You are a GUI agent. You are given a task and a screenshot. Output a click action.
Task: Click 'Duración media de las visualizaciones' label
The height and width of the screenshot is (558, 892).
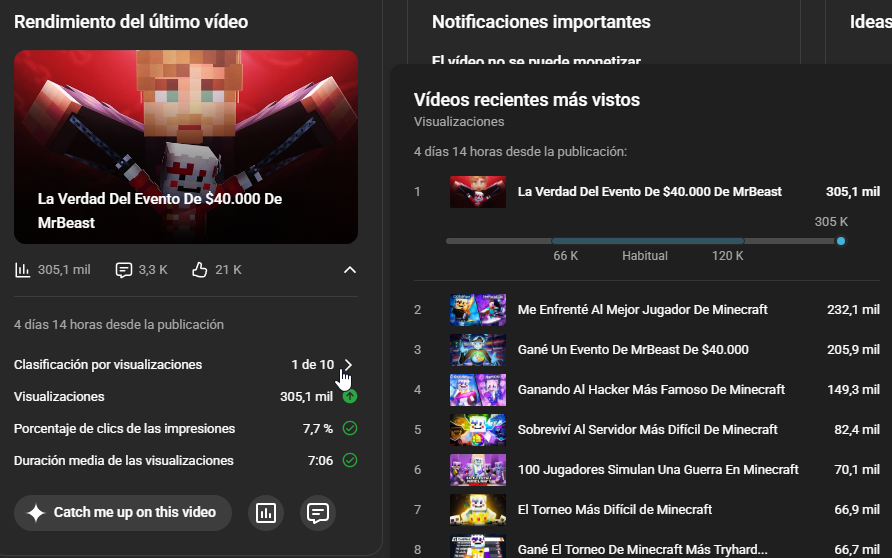pos(124,460)
